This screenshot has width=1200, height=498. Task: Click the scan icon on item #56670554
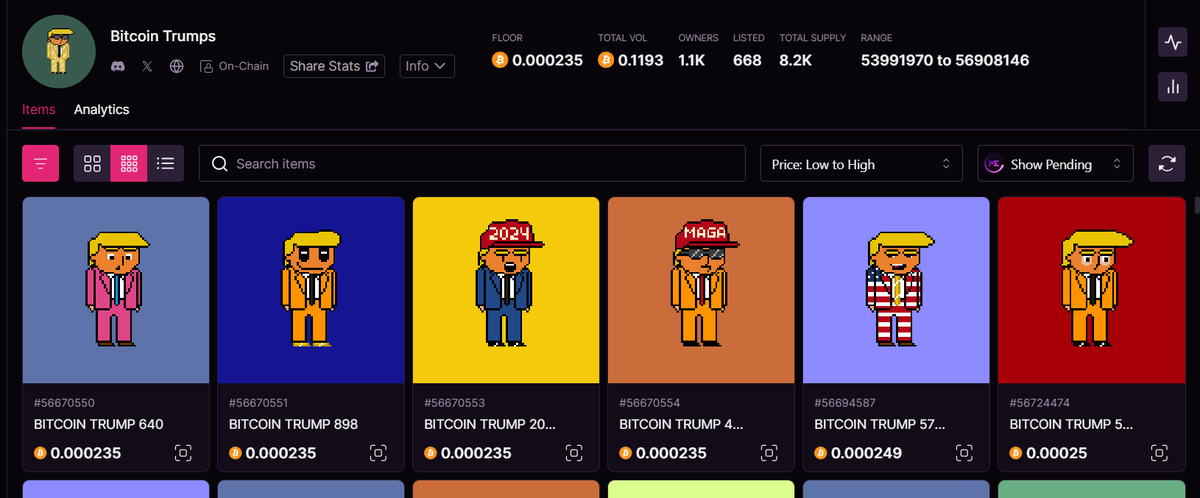[769, 453]
